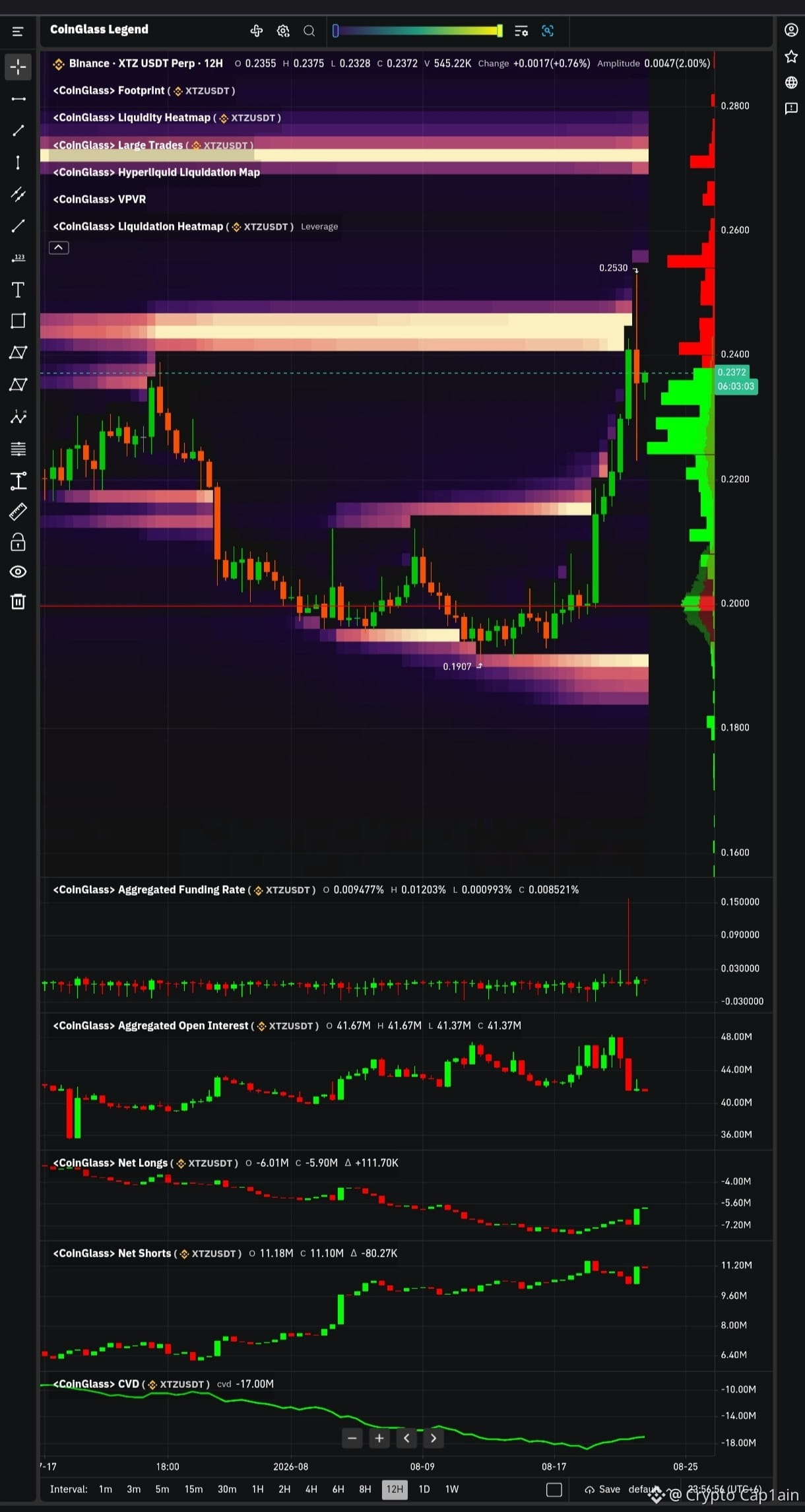Open the language globe icon
The width and height of the screenshot is (805, 1512).
point(791,82)
